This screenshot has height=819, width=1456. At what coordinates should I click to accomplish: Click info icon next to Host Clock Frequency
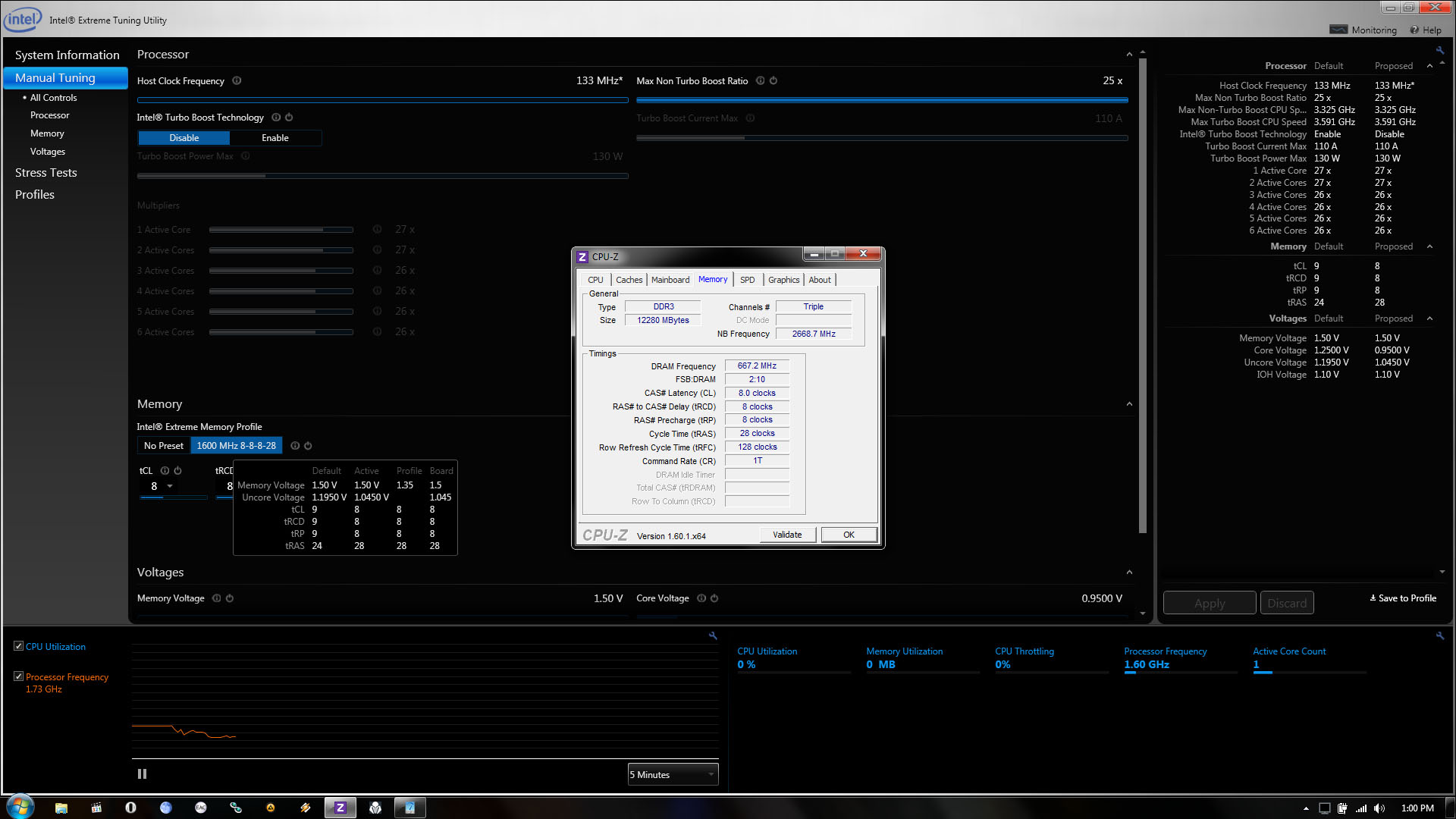point(237,81)
